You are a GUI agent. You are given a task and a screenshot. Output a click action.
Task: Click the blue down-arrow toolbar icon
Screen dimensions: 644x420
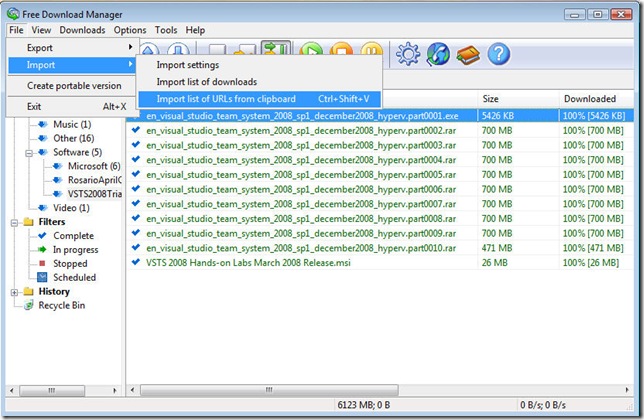coord(178,49)
